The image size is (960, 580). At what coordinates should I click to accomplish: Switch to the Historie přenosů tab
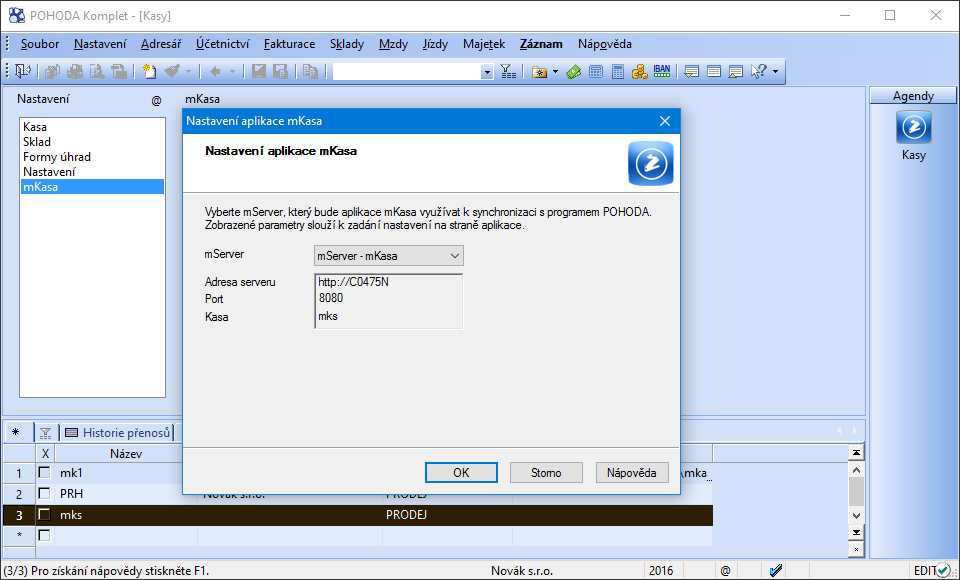[x=118, y=433]
